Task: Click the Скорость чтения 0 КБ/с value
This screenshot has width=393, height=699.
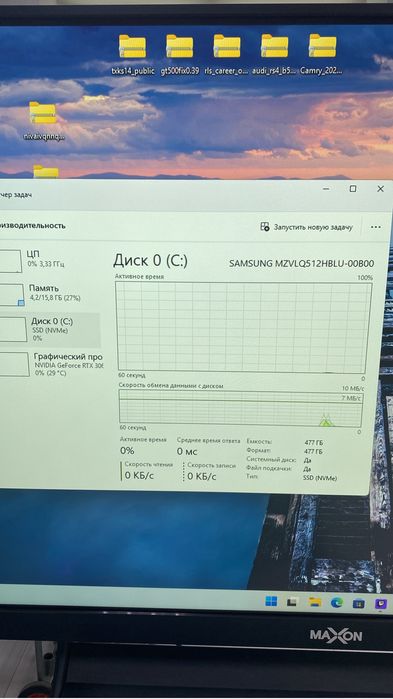Action: coord(139,476)
